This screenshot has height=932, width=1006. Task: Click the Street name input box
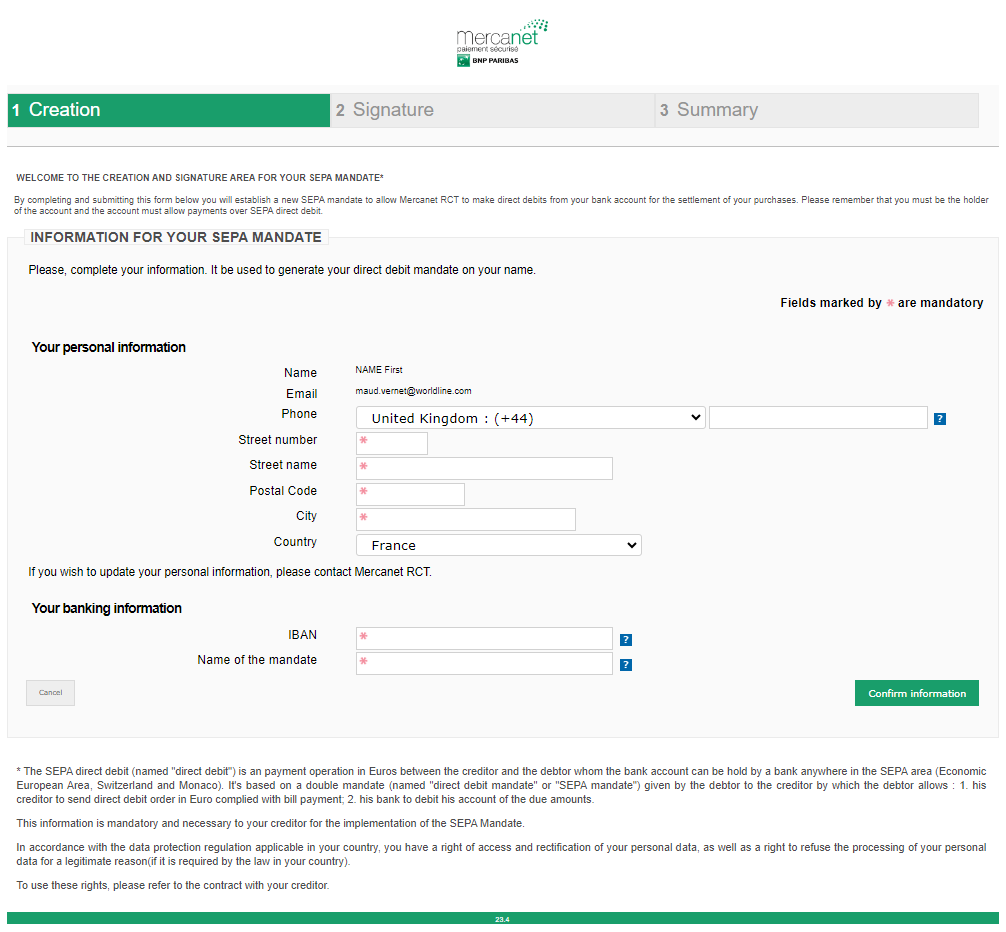tap(484, 468)
